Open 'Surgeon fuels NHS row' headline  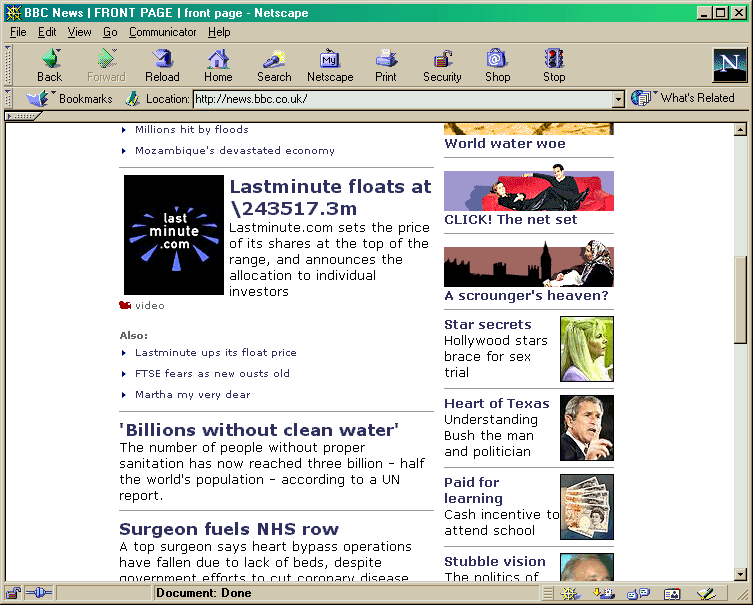click(x=229, y=529)
